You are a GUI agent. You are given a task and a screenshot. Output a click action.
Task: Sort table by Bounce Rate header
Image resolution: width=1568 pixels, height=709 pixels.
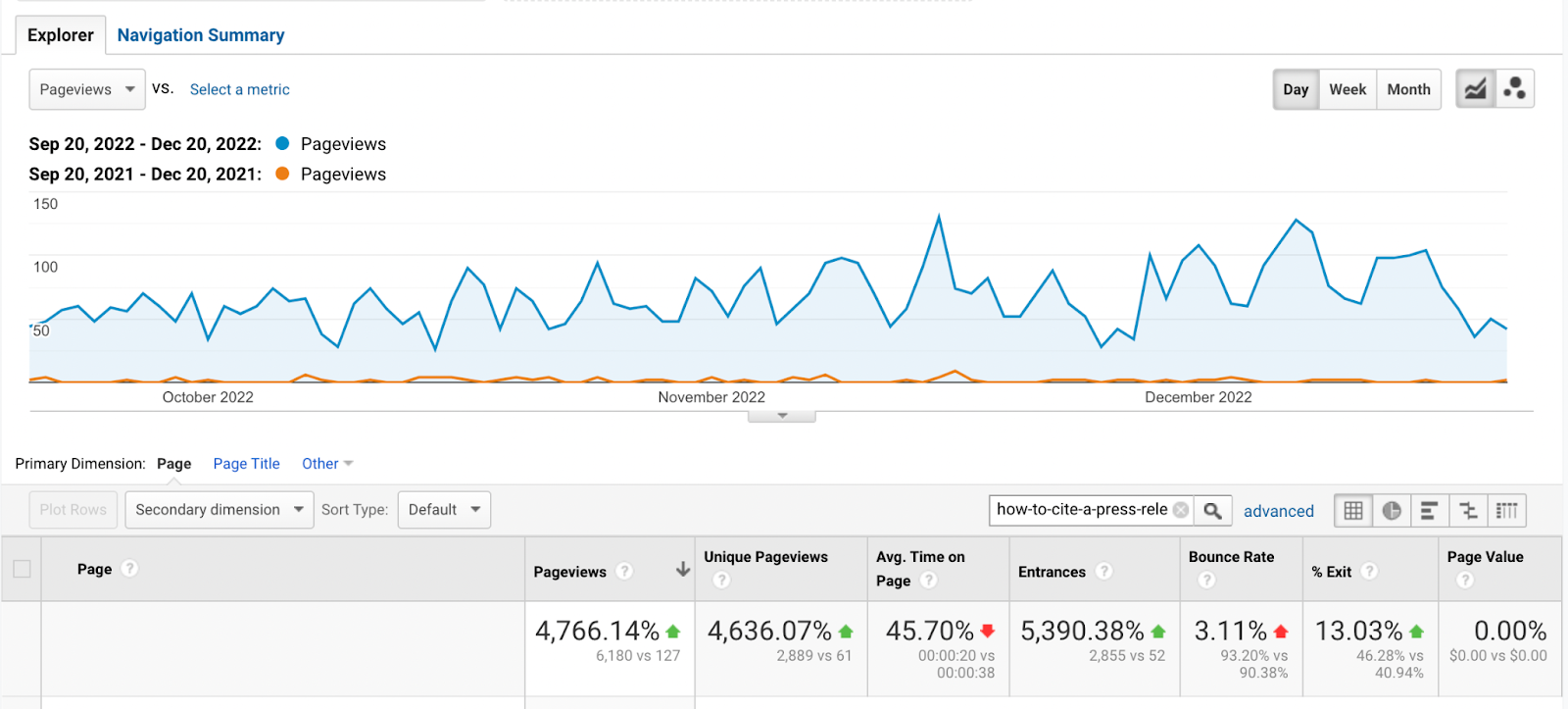[x=1231, y=557]
